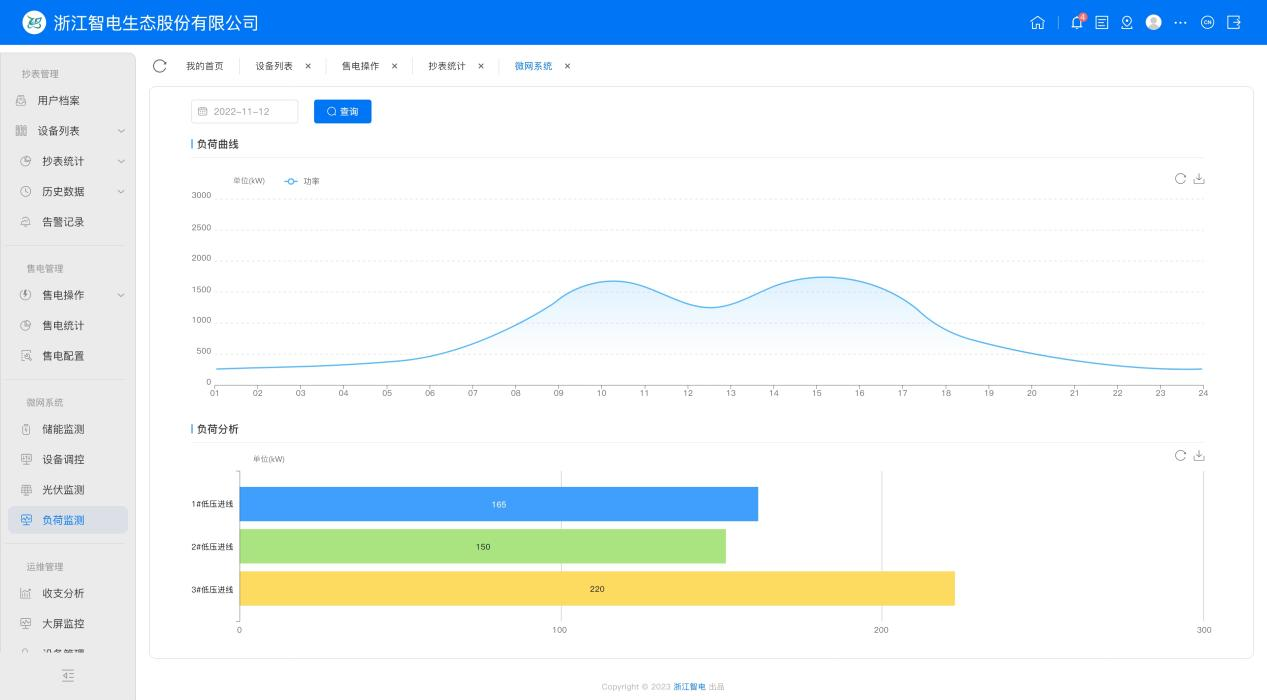The width and height of the screenshot is (1267, 700).
Task: Click the yellow 3#低压进线 bar
Action: click(x=597, y=589)
